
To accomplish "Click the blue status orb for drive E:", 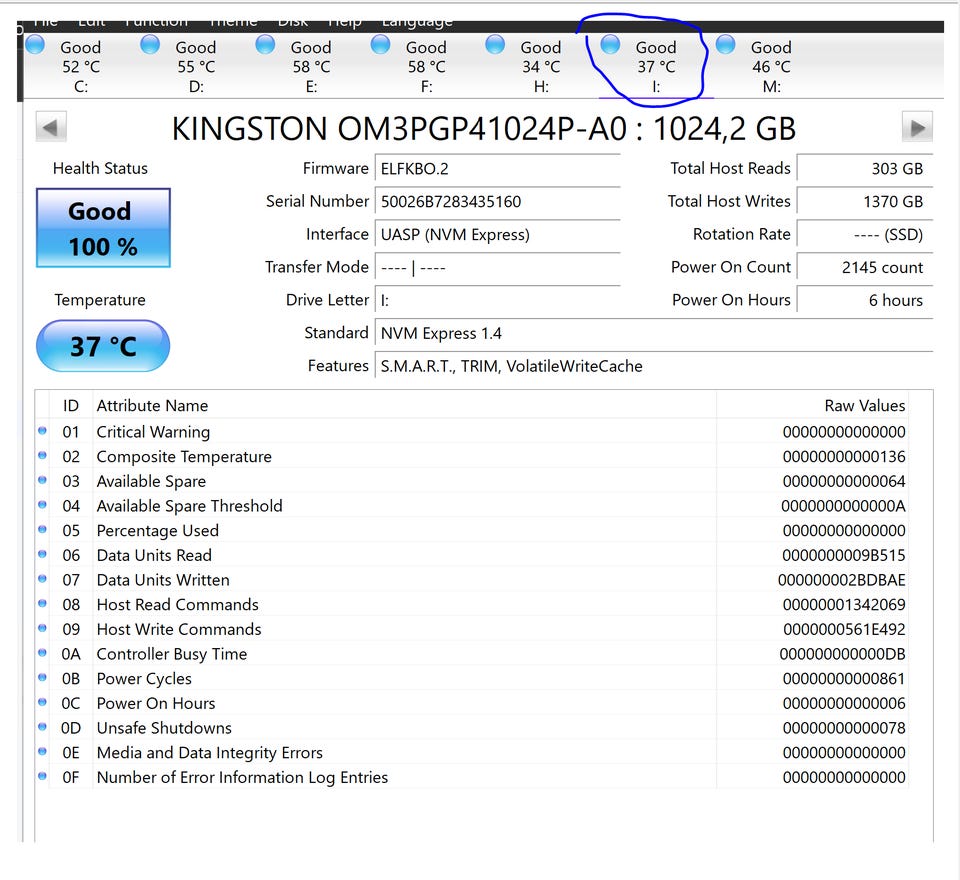I will click(265, 45).
